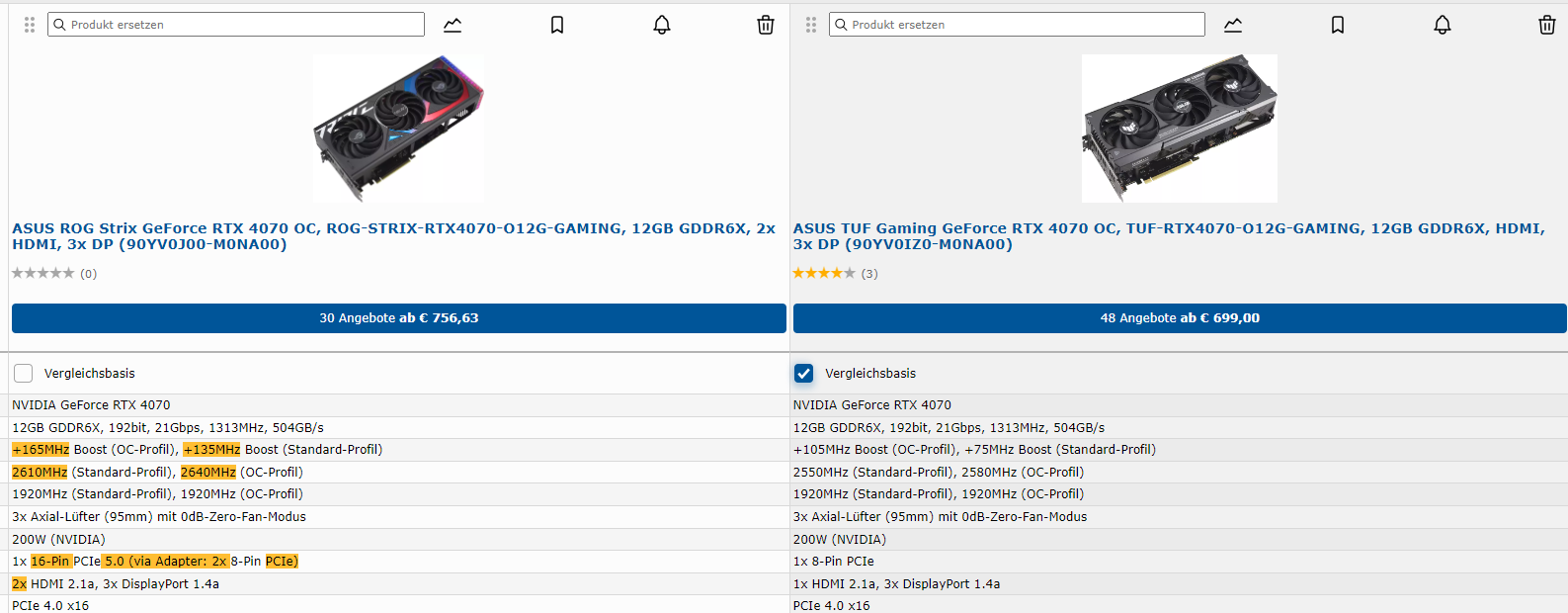Open price history chart for TUF Gaming

click(x=1233, y=25)
